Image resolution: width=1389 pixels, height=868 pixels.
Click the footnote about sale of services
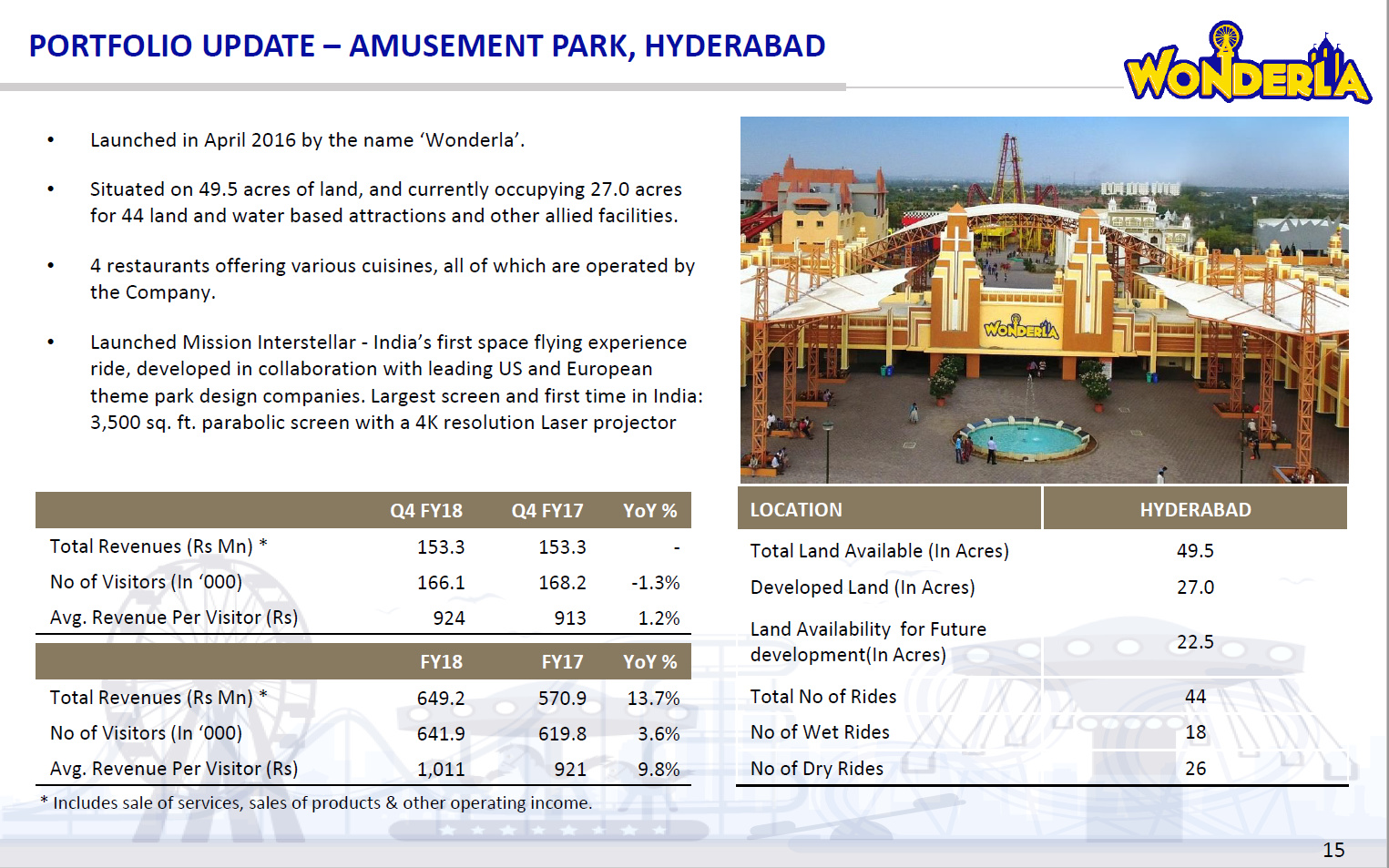pos(317,803)
